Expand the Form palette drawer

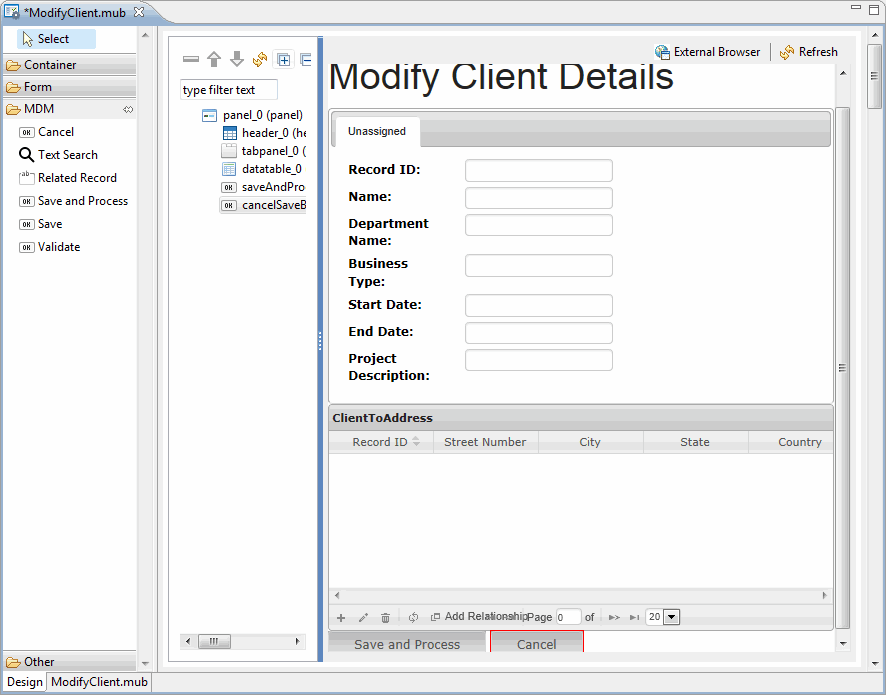pos(70,87)
